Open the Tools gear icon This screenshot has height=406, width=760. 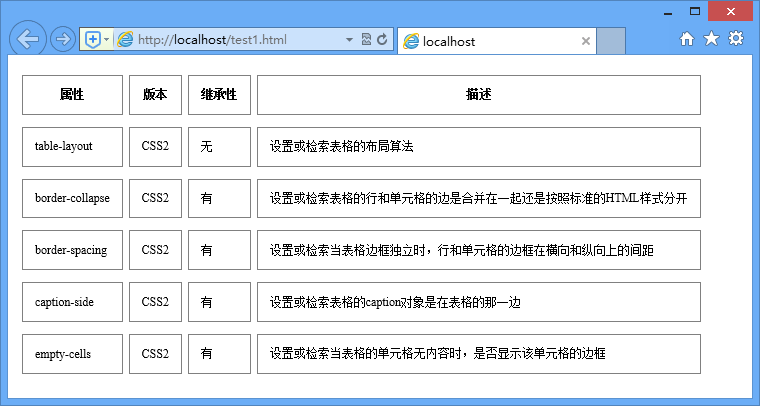736,39
